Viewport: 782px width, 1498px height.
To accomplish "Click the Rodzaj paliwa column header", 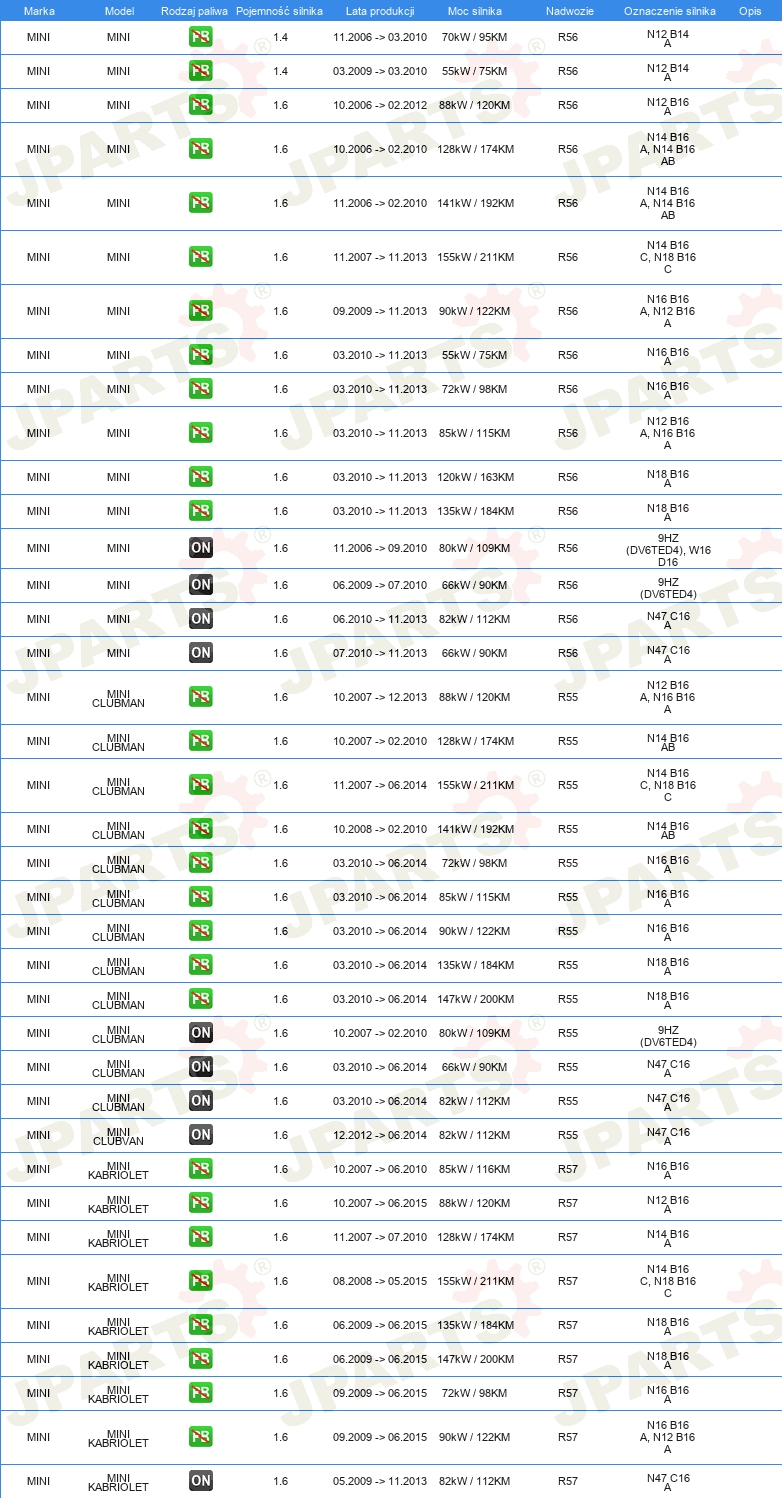I will tap(194, 11).
